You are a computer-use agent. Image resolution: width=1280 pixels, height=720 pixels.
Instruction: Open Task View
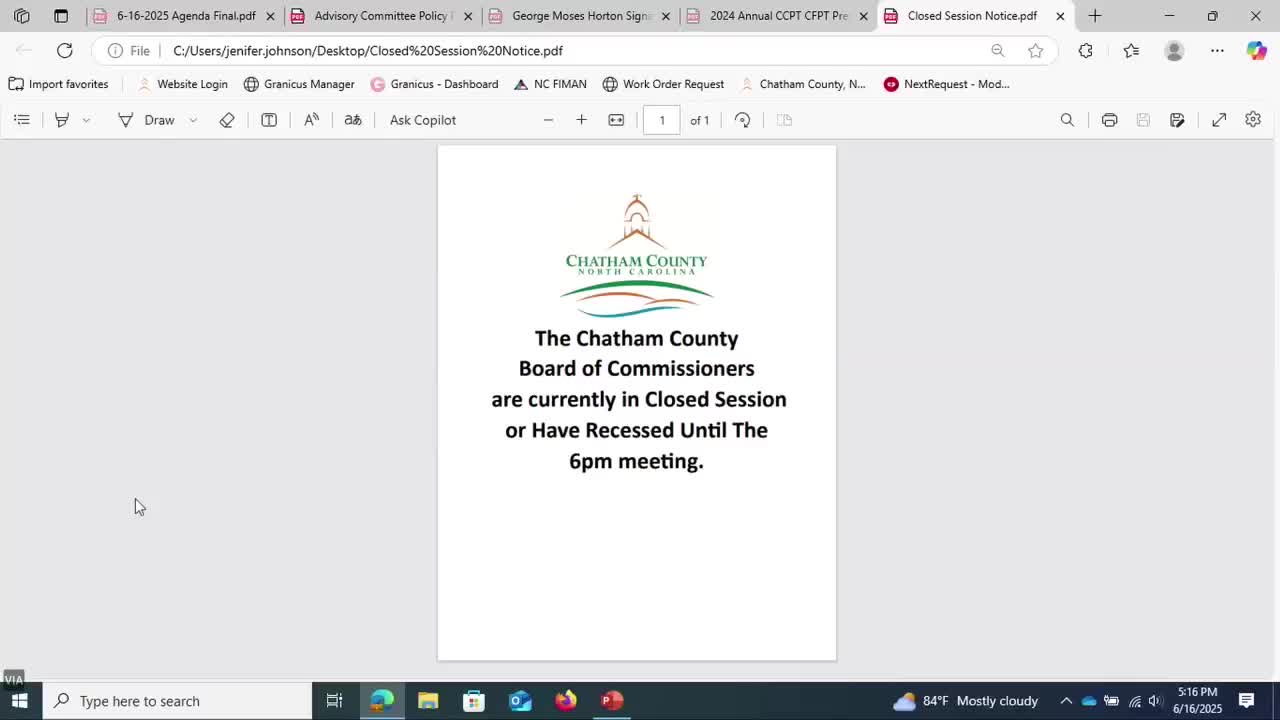click(x=335, y=701)
